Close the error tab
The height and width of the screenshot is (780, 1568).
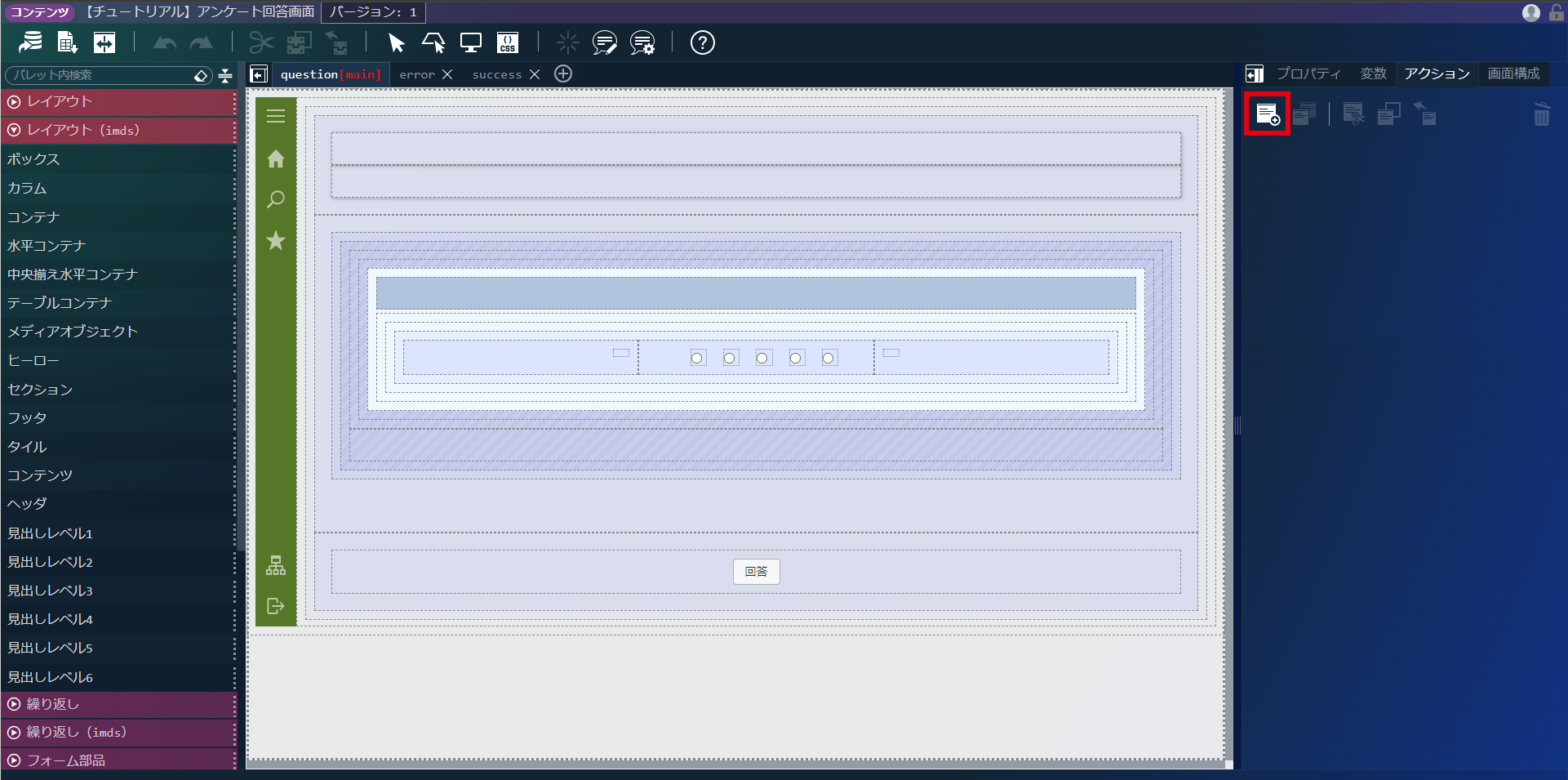point(447,74)
